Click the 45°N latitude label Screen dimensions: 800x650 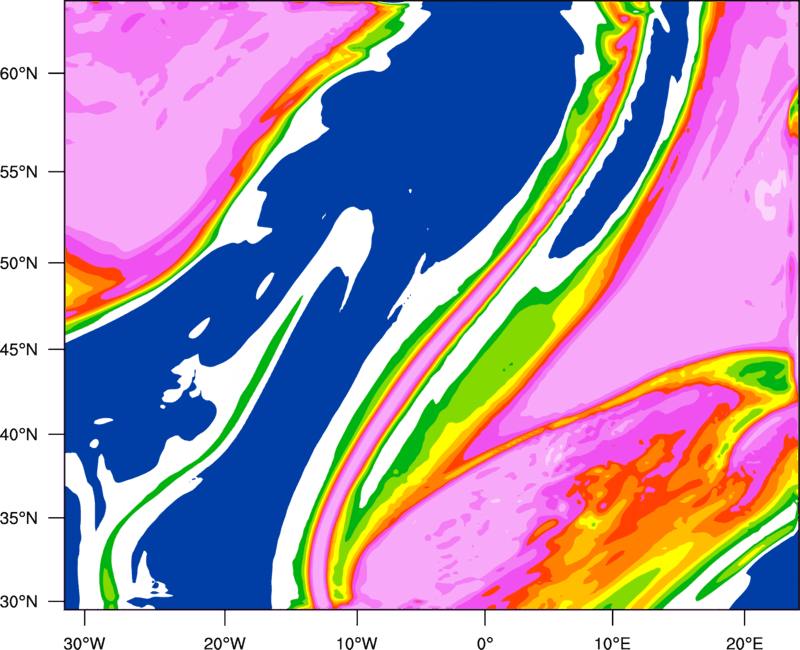tap(19, 349)
